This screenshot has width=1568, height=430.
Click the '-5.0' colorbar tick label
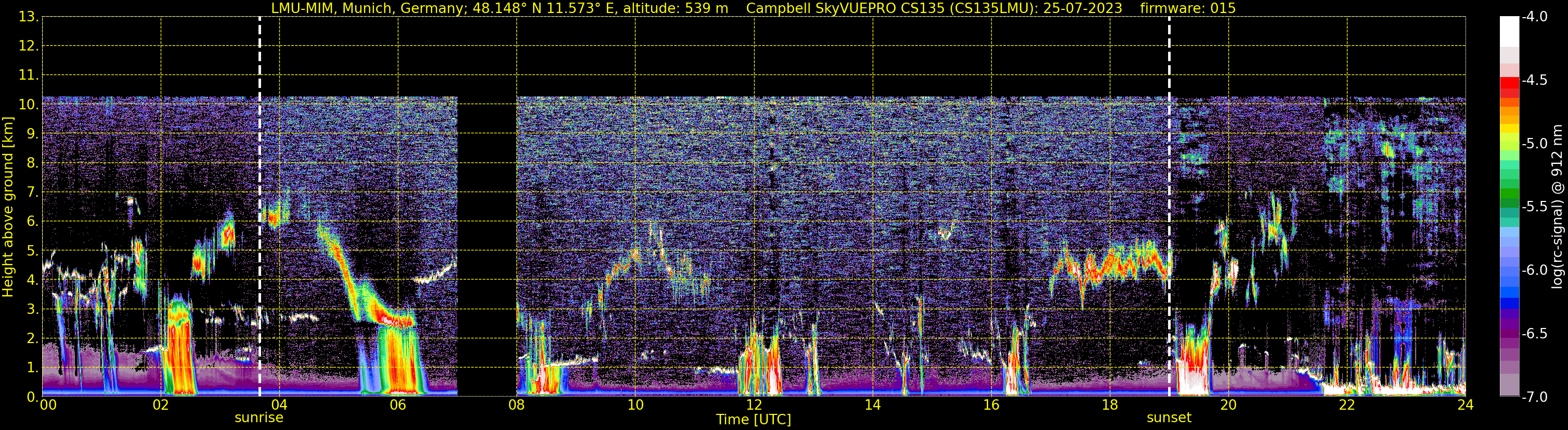[1534, 144]
